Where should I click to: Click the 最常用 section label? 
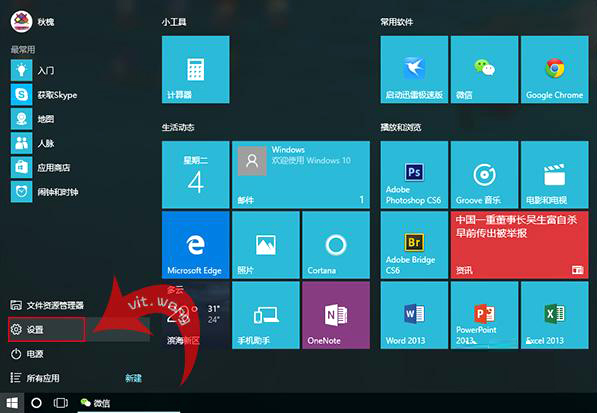(x=23, y=49)
